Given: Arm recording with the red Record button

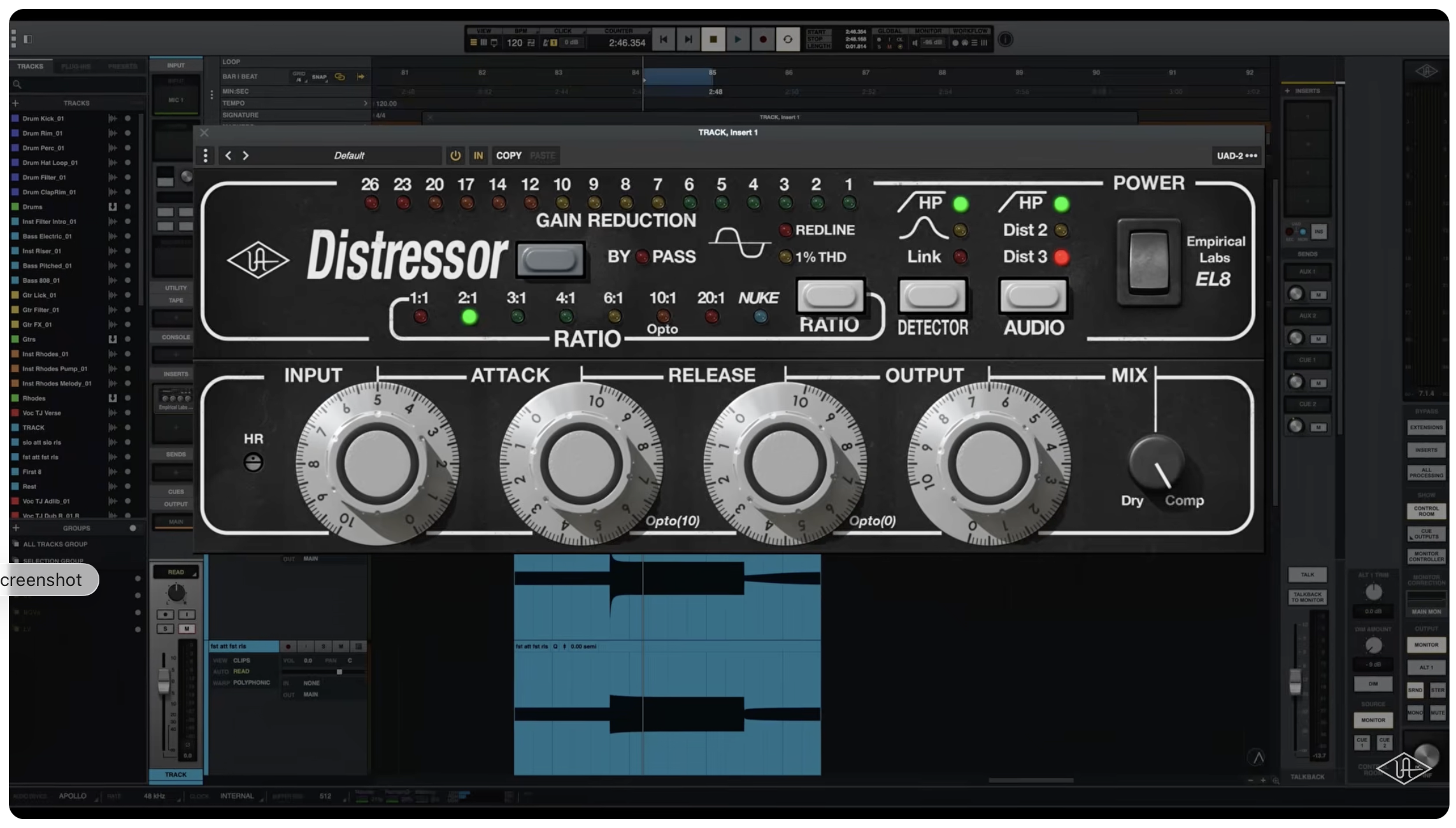Looking at the screenshot, I should point(762,39).
